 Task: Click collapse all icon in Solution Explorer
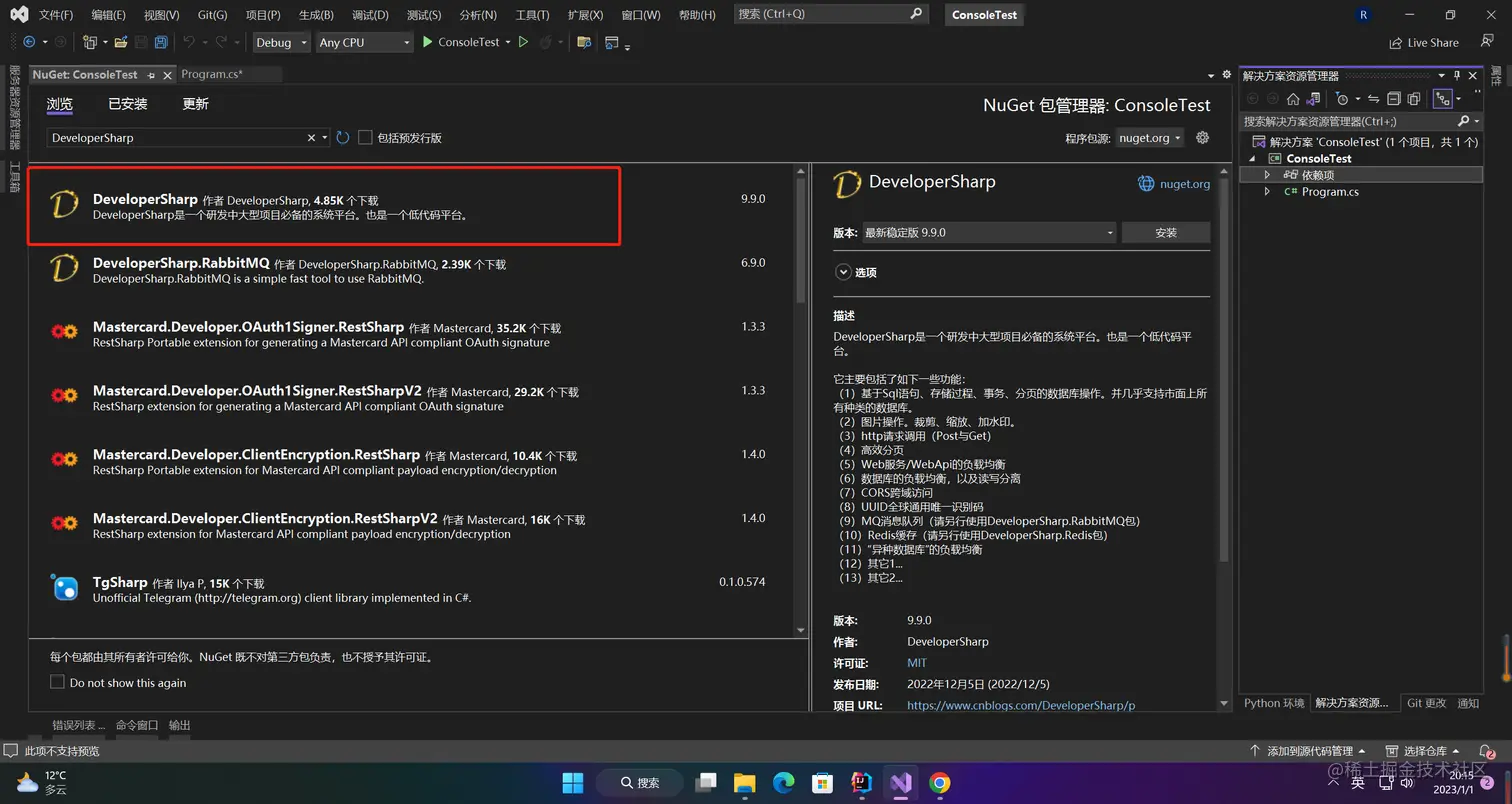(1393, 98)
